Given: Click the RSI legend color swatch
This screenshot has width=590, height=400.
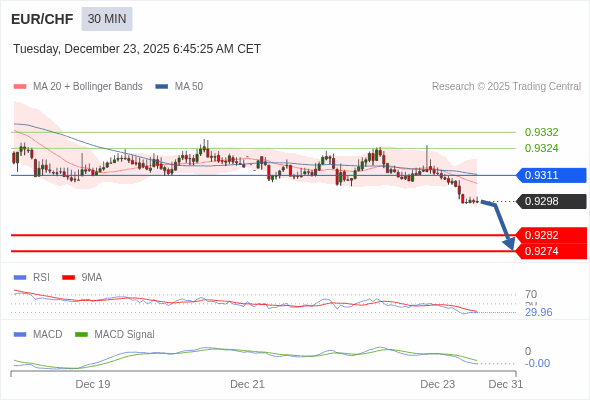Looking at the screenshot, I should [x=20, y=278].
